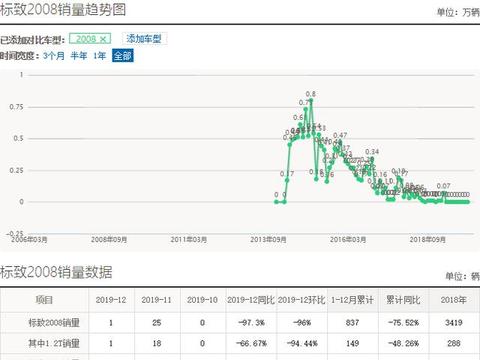This screenshot has width=480, height=360.
Task: Click the 288 cell in the 1.2T row
Action: tap(454, 343)
